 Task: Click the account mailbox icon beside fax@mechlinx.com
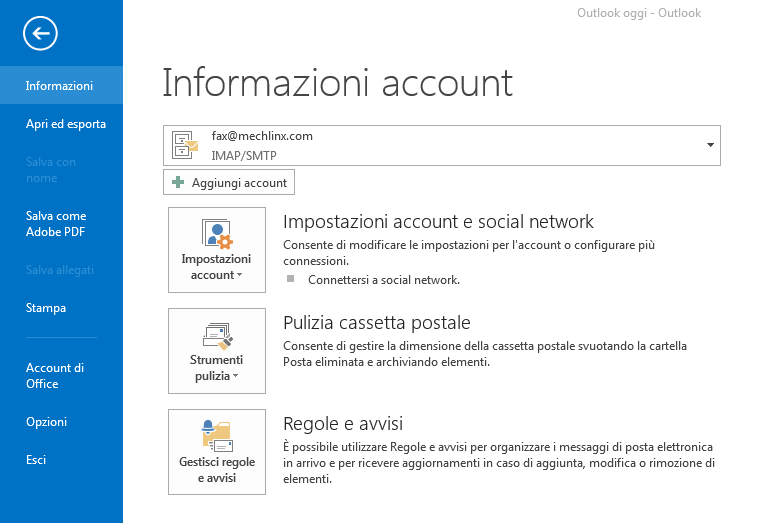coord(185,145)
